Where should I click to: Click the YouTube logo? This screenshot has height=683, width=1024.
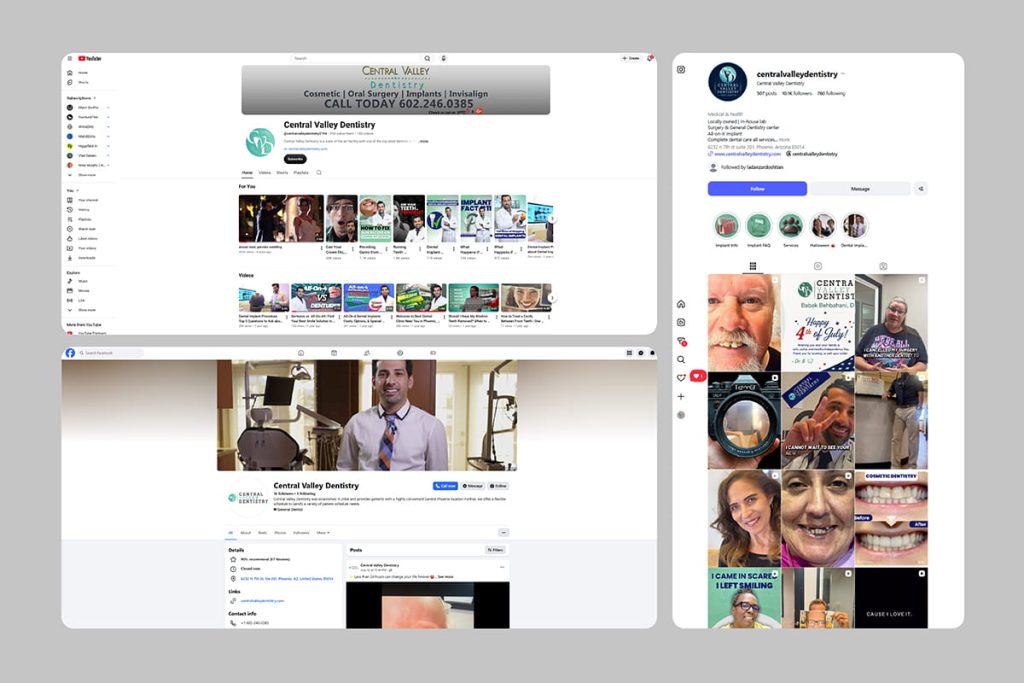tap(90, 59)
